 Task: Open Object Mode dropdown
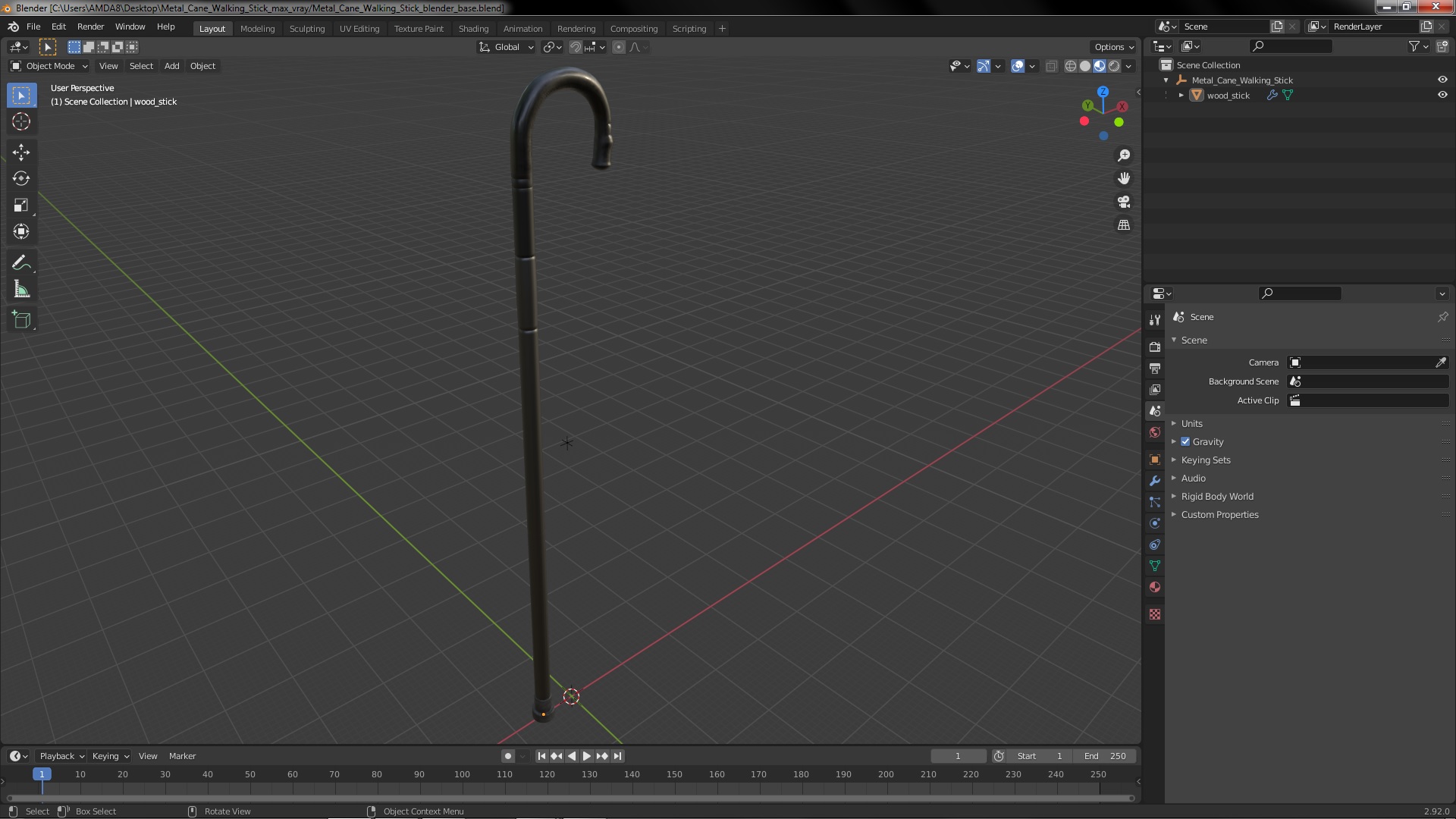coord(49,66)
